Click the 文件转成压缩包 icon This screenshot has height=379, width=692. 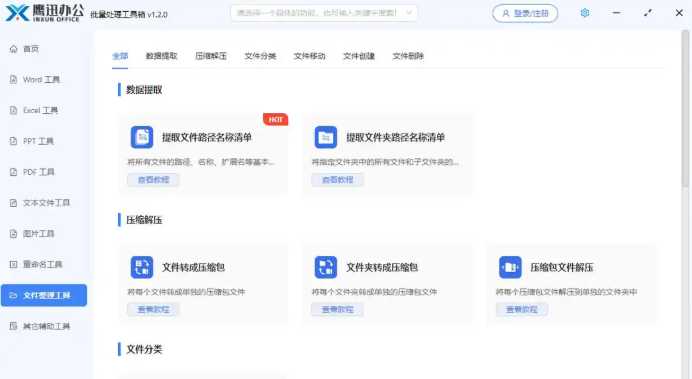pos(142,267)
